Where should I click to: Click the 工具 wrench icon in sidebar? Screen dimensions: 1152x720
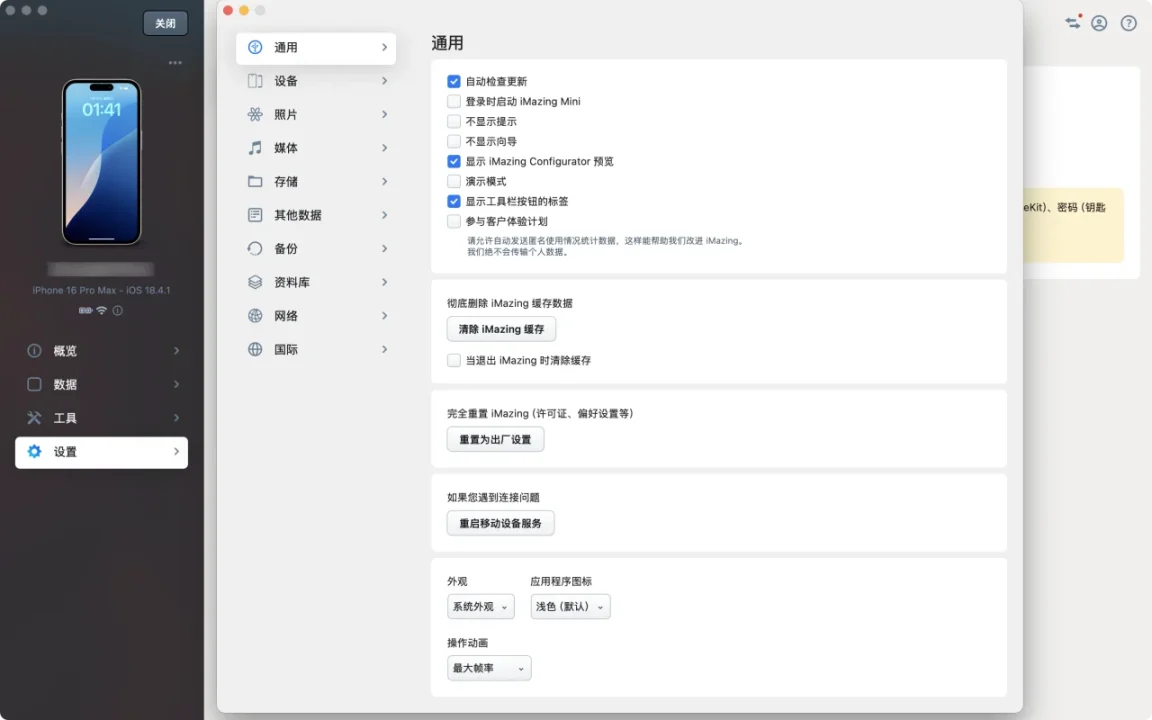[35, 418]
